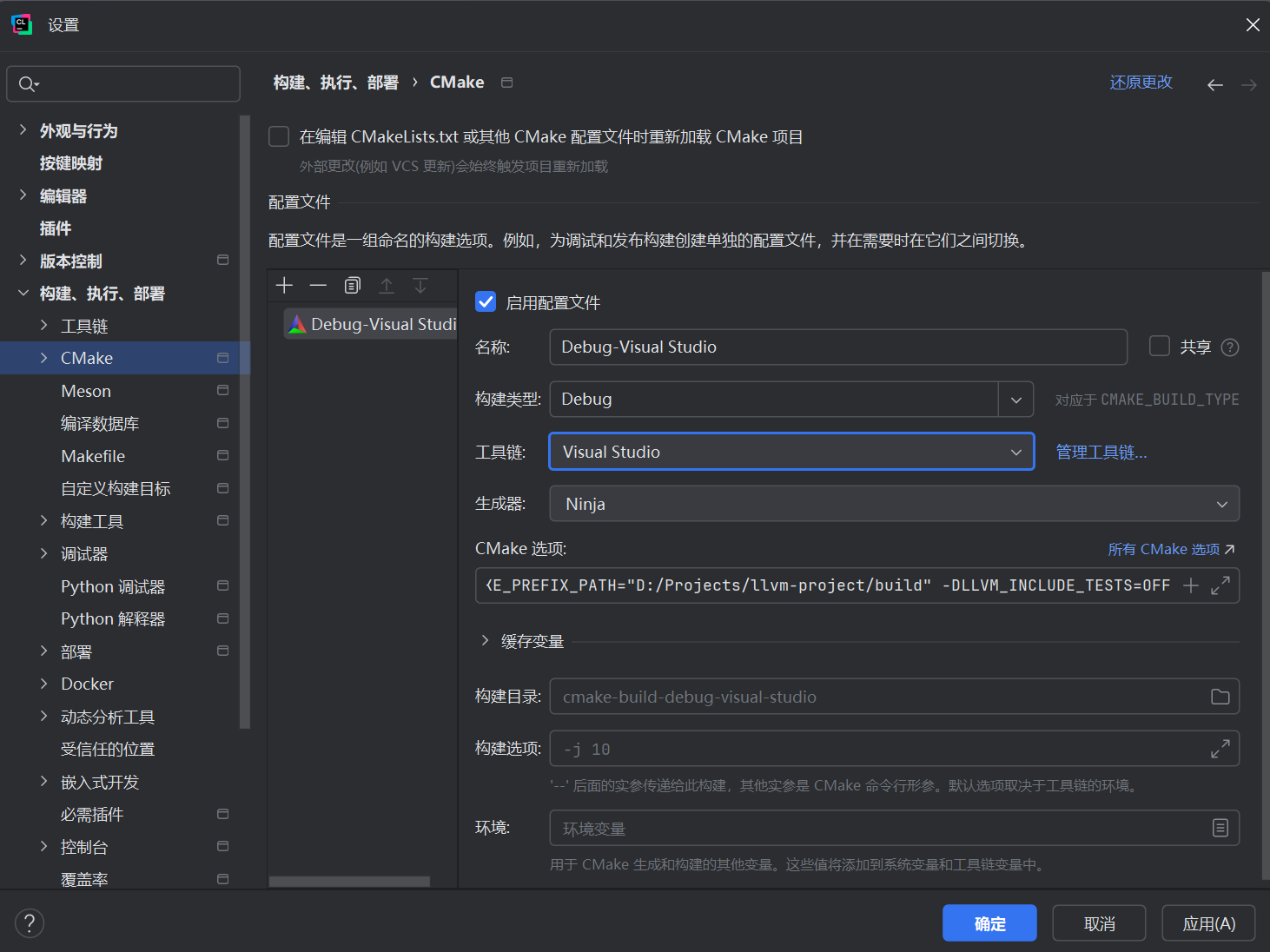
Task: Open Docker settings node
Action: [x=87, y=684]
